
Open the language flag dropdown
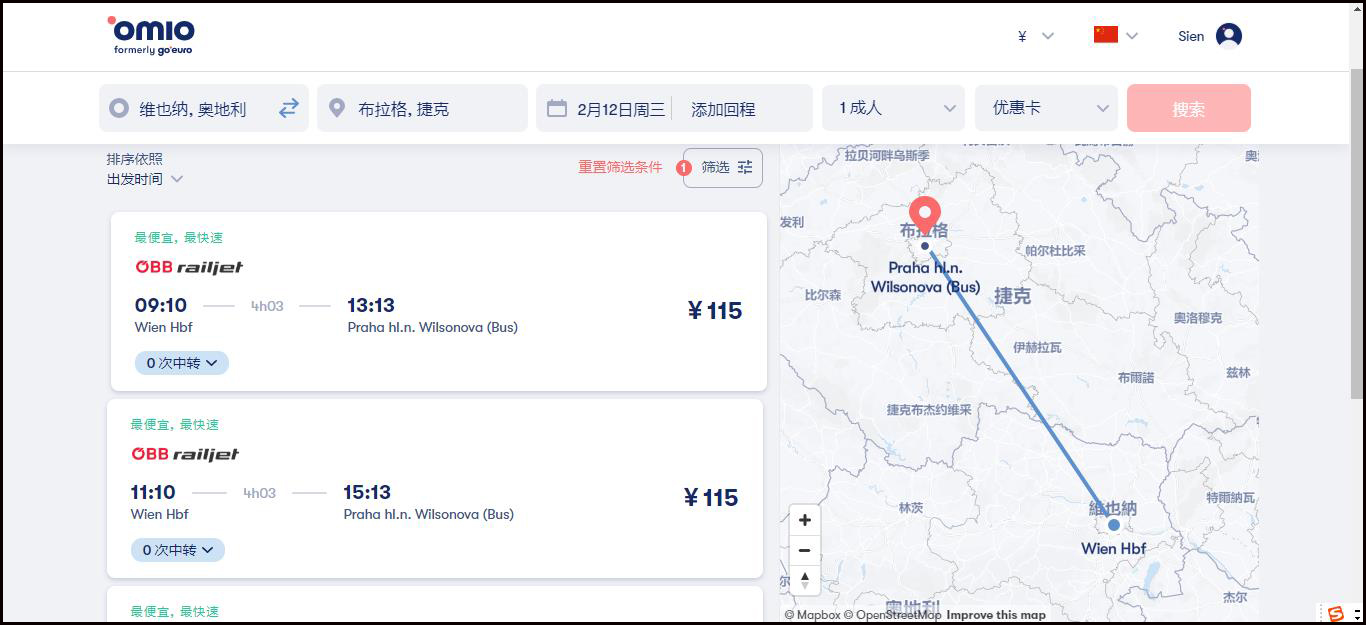pos(1116,36)
